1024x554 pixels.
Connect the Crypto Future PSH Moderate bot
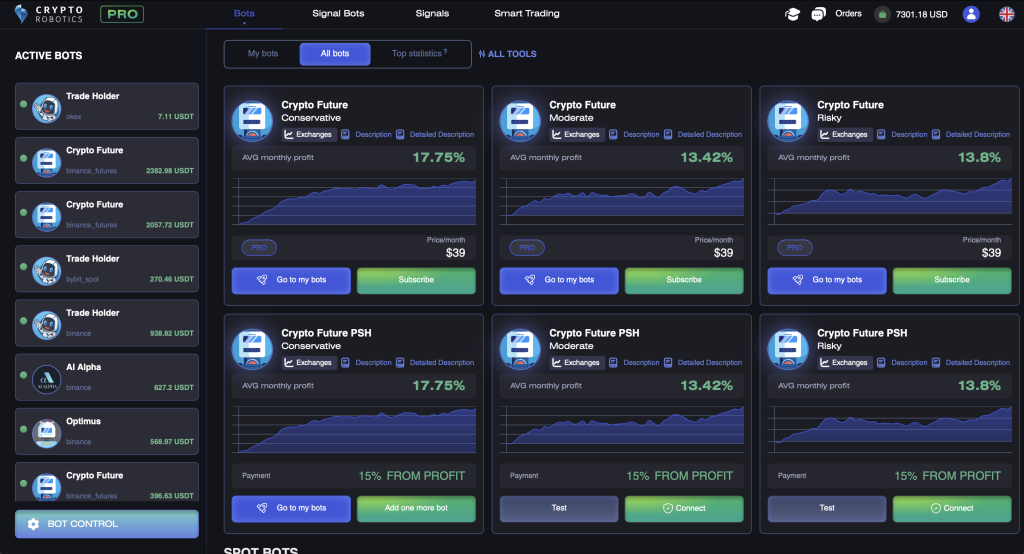point(684,508)
